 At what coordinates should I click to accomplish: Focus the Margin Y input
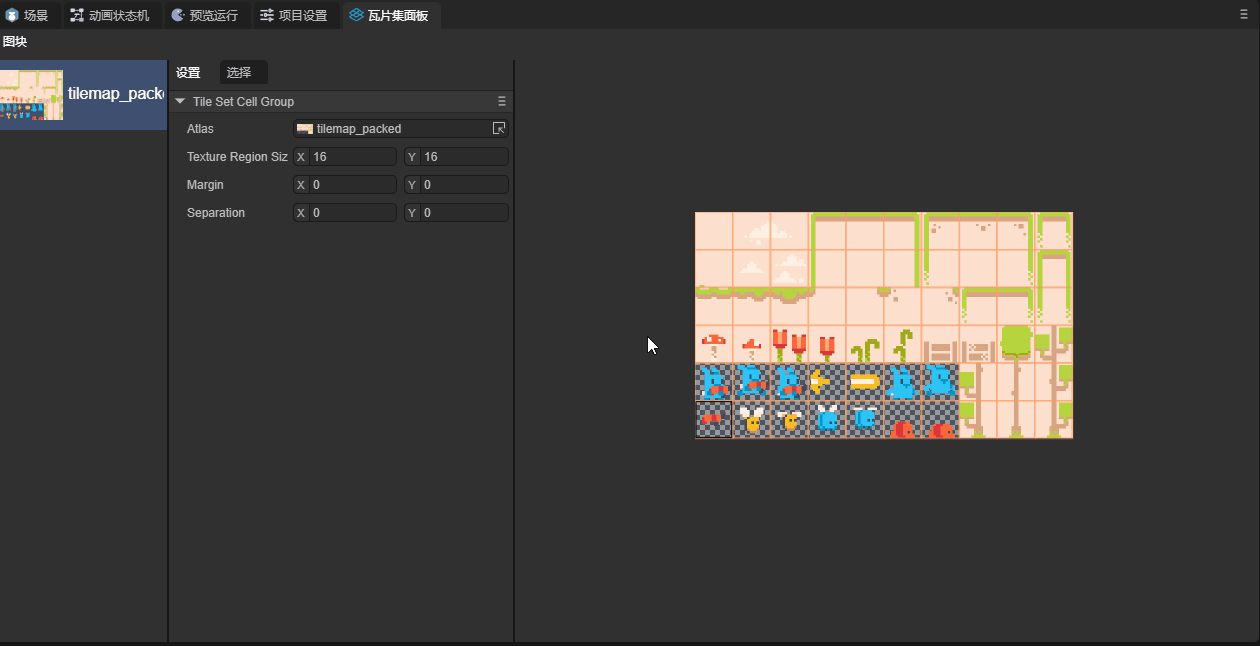[463, 185]
